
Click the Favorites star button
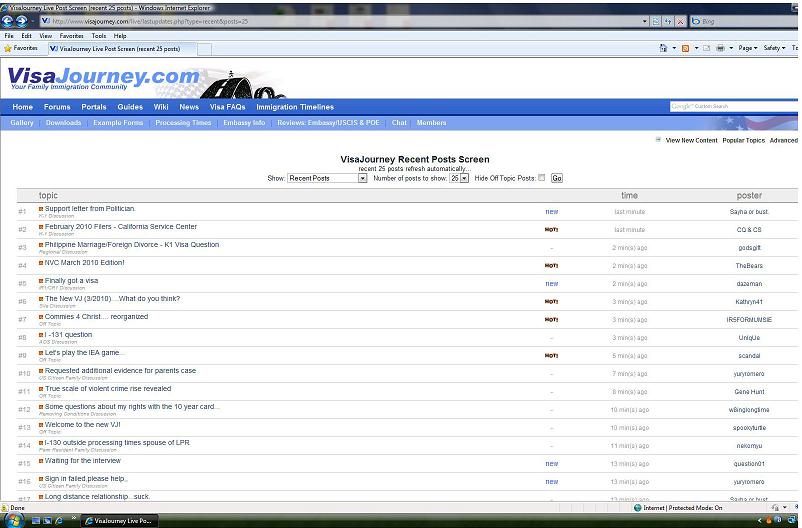(x=21, y=48)
